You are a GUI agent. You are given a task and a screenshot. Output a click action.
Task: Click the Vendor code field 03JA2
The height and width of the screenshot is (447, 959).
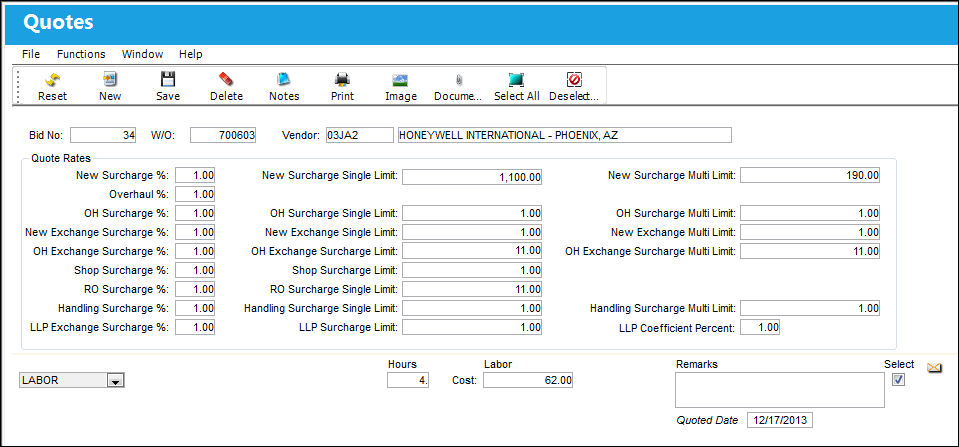tap(359, 135)
